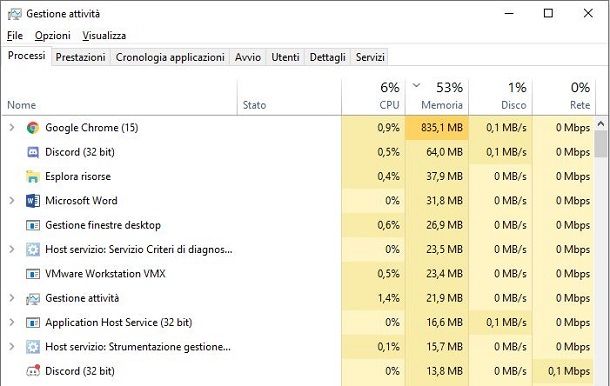This screenshot has width=610, height=386.
Task: Click the 16,6 MB memory value
Action: point(444,323)
